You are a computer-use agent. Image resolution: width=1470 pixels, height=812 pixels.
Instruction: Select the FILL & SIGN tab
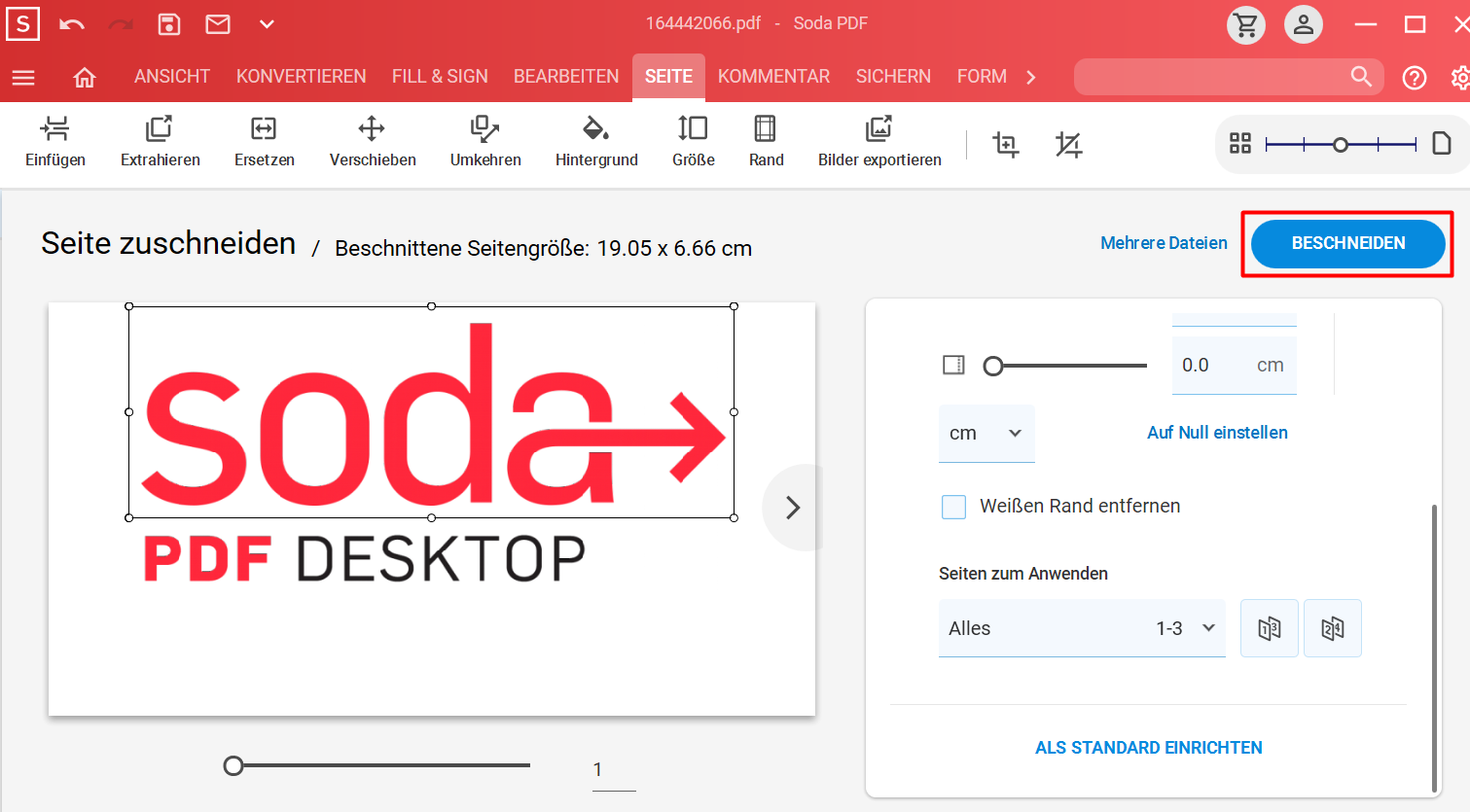pyautogui.click(x=440, y=76)
